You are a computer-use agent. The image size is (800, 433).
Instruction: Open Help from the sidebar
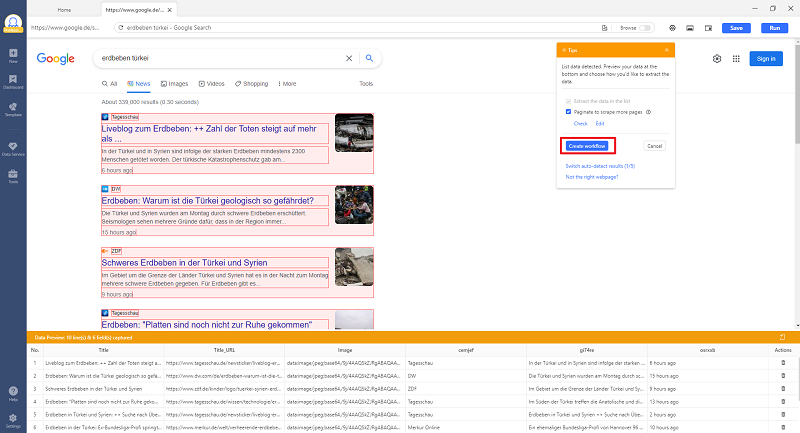(13, 393)
